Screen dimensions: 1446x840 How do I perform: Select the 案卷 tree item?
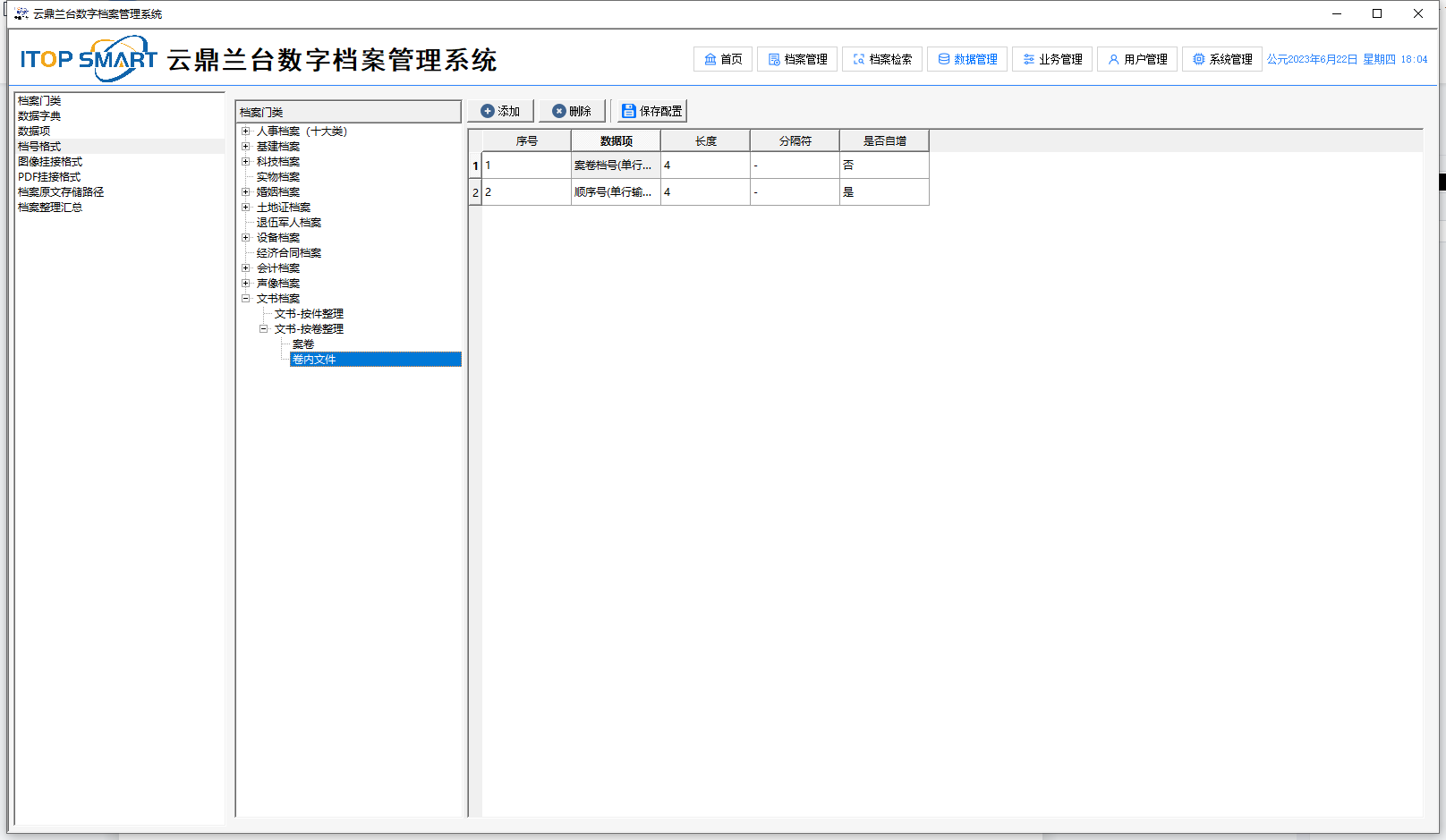[x=303, y=344]
